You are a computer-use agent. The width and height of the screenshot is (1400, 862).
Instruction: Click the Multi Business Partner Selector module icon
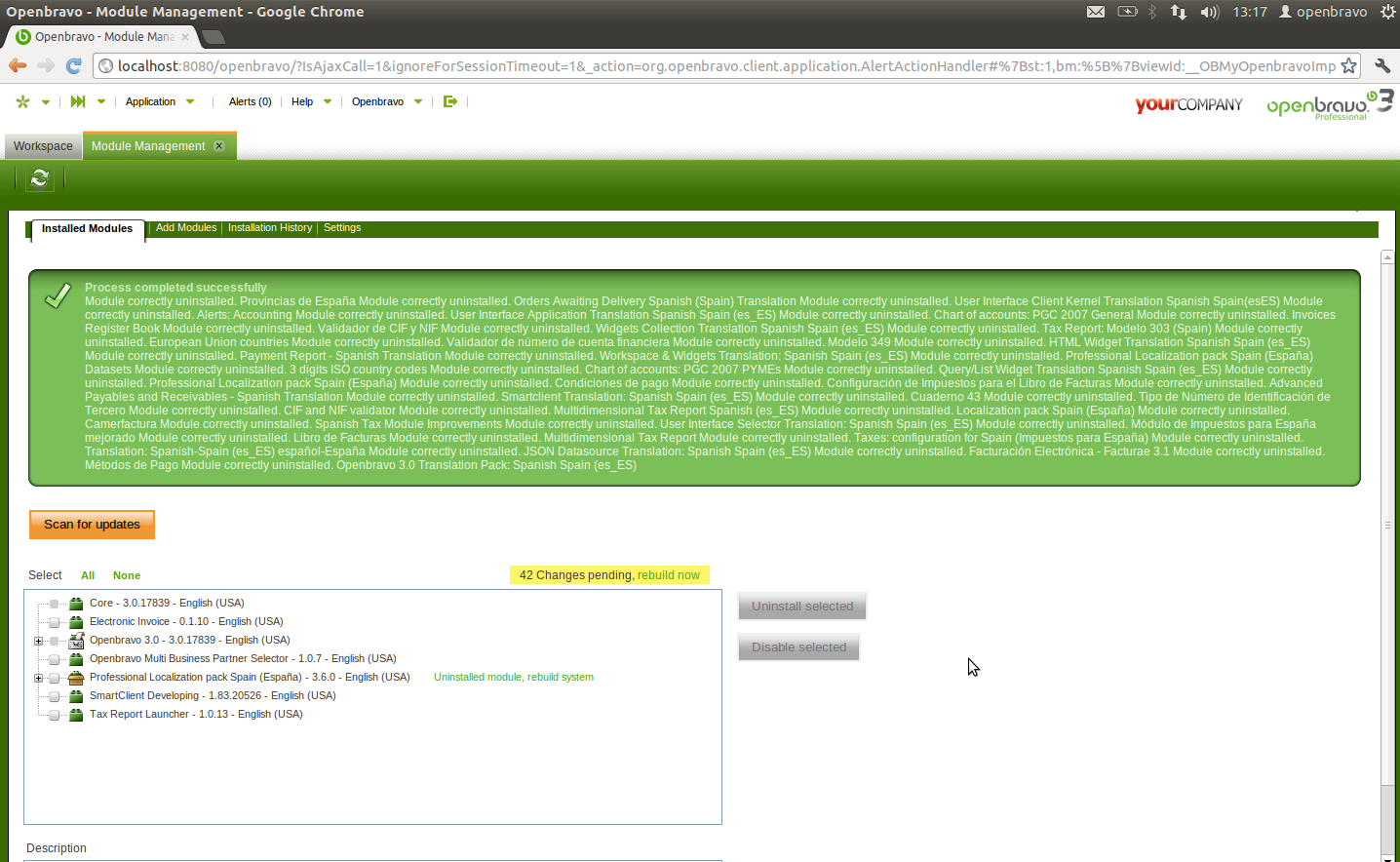point(76,659)
